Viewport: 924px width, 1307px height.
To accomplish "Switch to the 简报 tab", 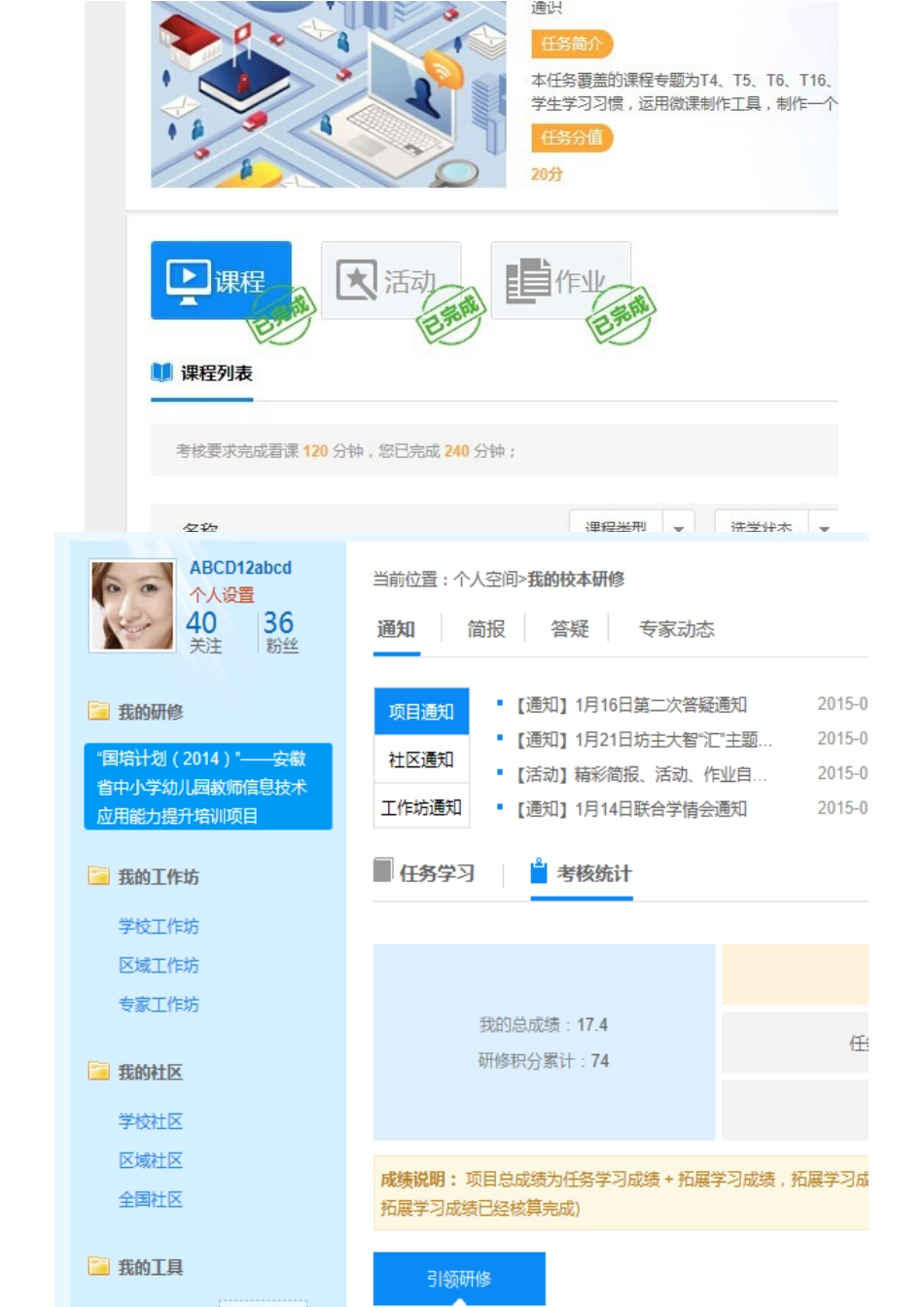I will pos(486,629).
